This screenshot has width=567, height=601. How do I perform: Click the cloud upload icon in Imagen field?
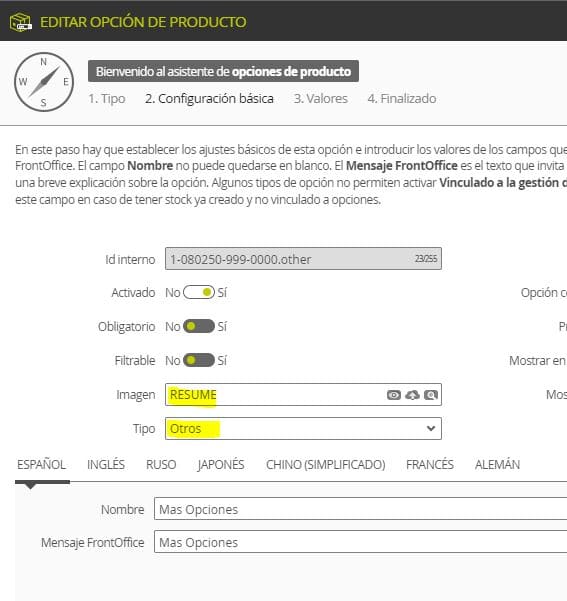(413, 395)
